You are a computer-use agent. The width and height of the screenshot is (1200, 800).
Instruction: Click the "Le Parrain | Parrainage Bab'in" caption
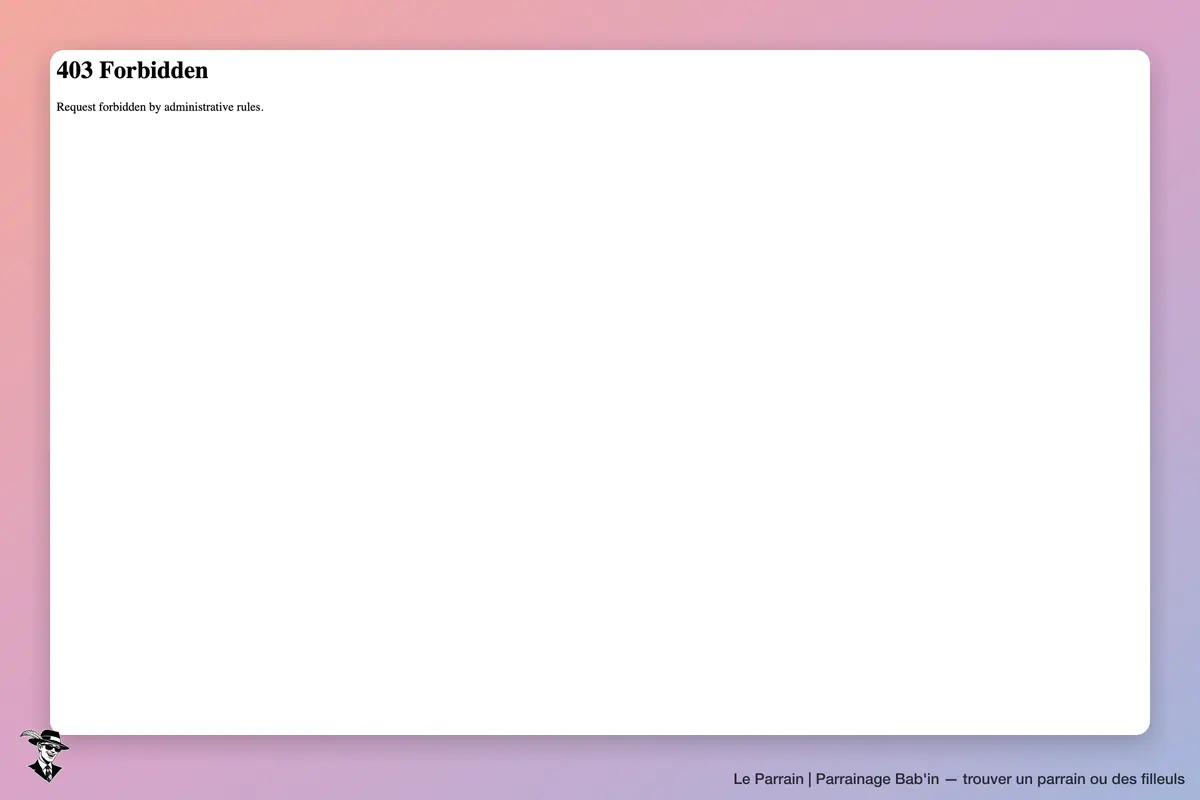tap(836, 778)
